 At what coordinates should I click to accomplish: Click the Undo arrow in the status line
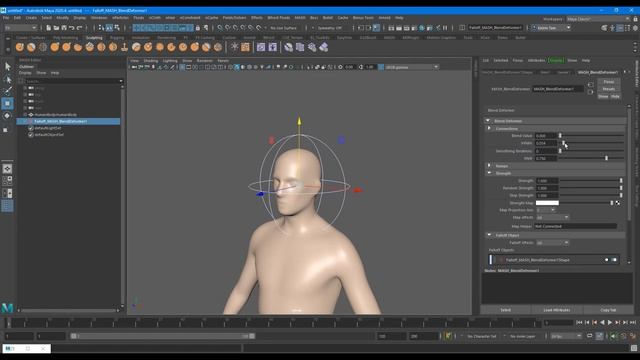coord(72,28)
